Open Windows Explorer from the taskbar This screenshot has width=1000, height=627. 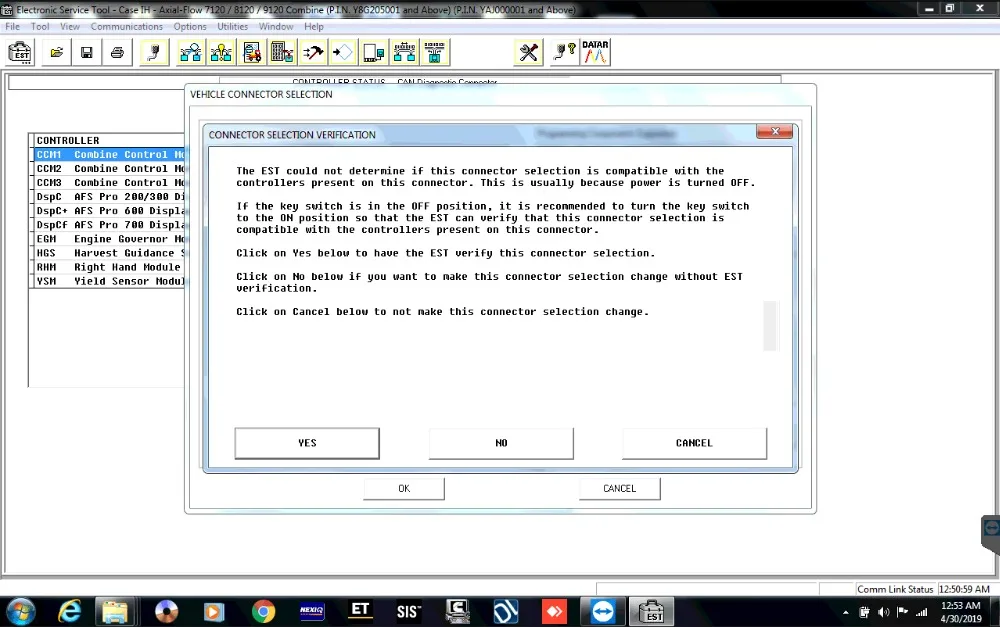point(115,612)
